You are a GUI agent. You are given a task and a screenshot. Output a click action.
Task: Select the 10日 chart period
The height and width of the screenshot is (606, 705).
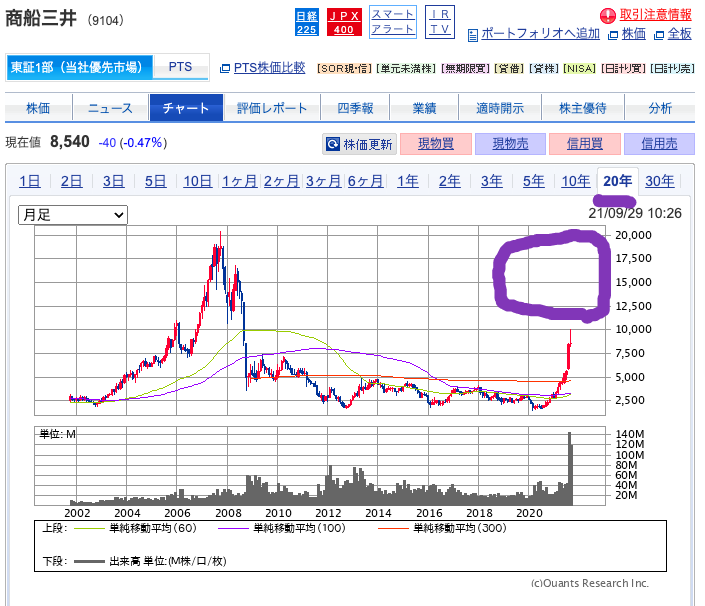pyautogui.click(x=197, y=182)
